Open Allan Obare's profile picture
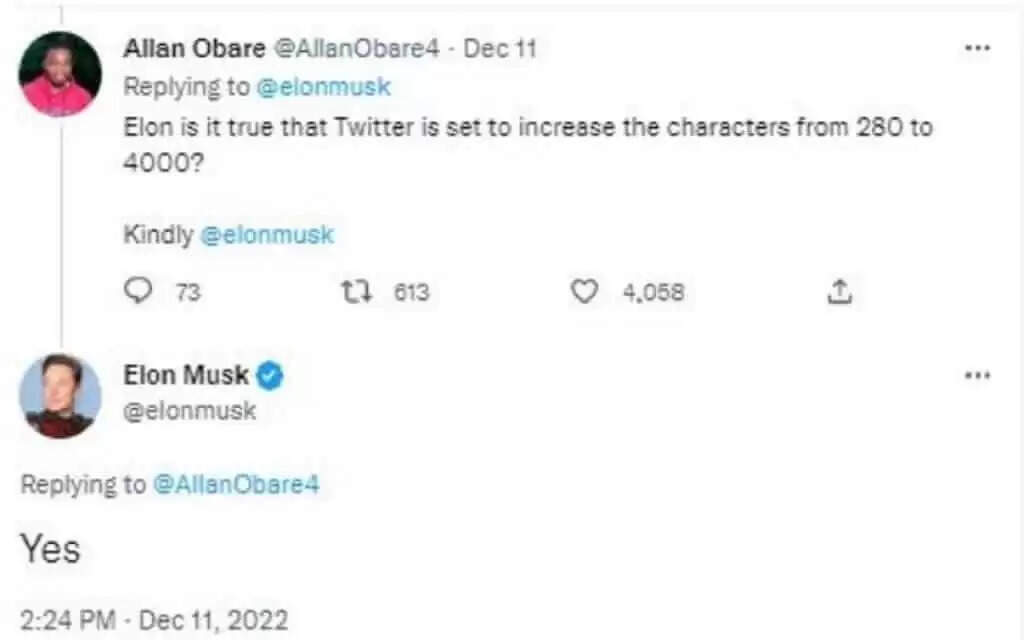This screenshot has width=1024, height=640. pos(60,75)
